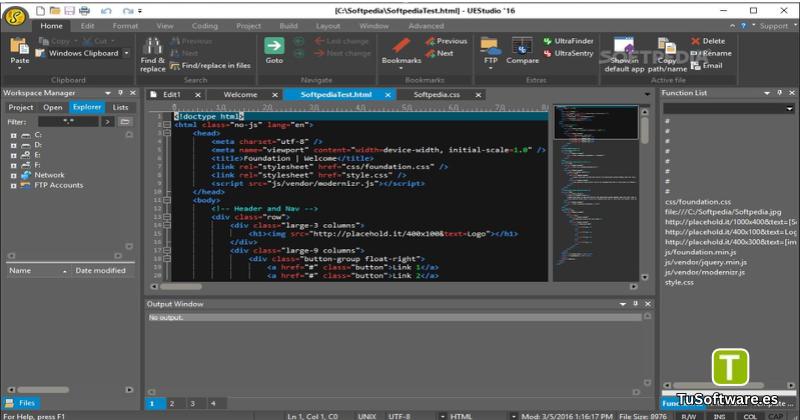800x420 pixels.
Task: Click Copy path/name icon
Action: (x=667, y=46)
